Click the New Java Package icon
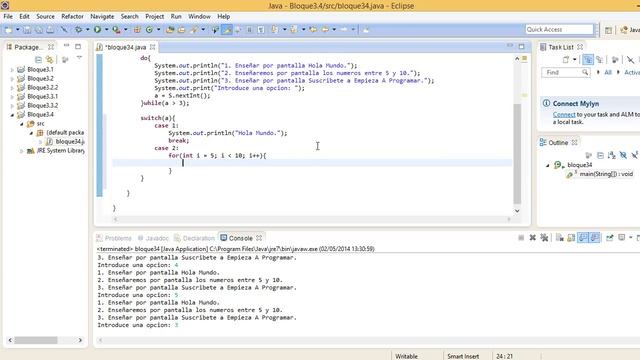 pos(137,30)
